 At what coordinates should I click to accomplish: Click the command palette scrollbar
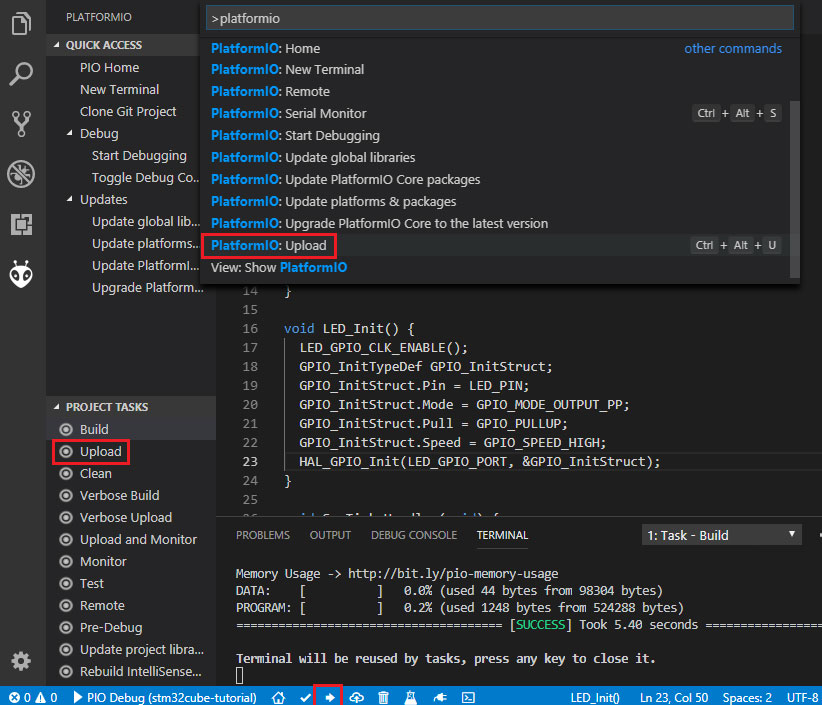pyautogui.click(x=795, y=188)
